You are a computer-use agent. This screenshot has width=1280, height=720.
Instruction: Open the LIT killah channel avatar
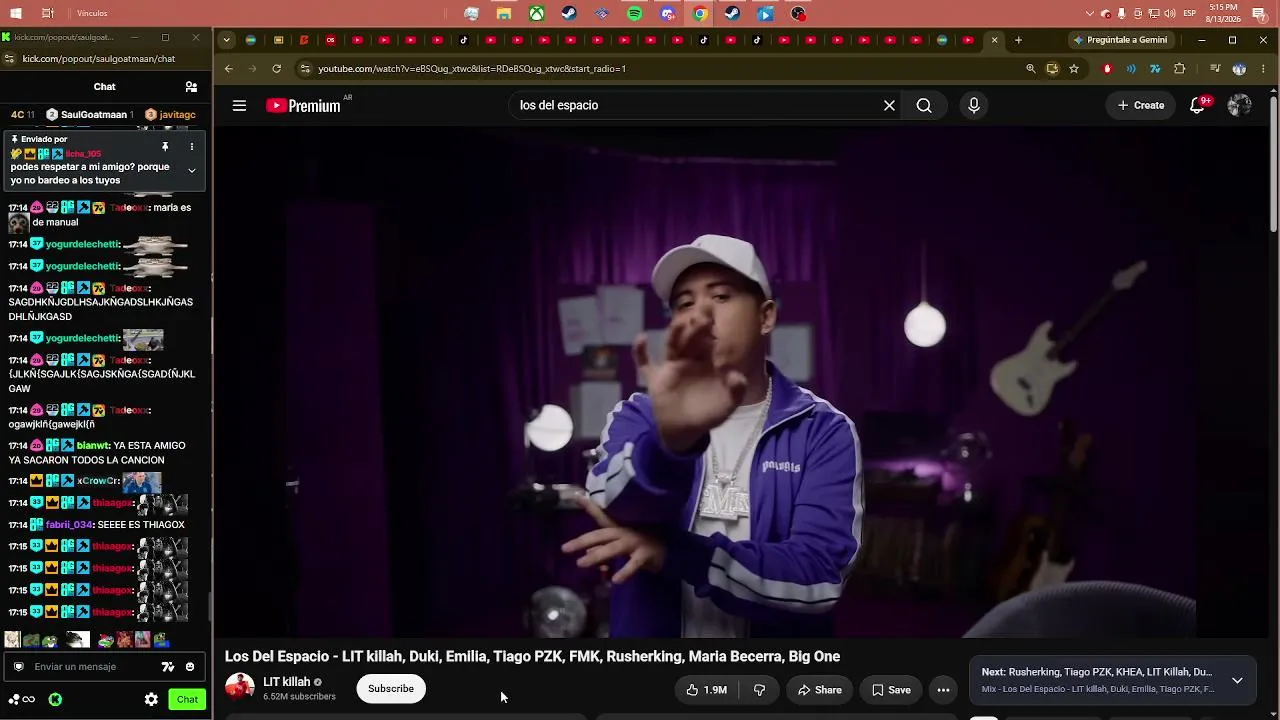point(240,688)
